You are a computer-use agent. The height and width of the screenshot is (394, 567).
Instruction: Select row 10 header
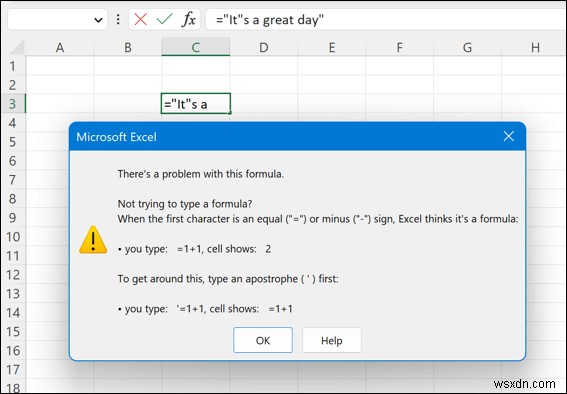[x=13, y=237]
